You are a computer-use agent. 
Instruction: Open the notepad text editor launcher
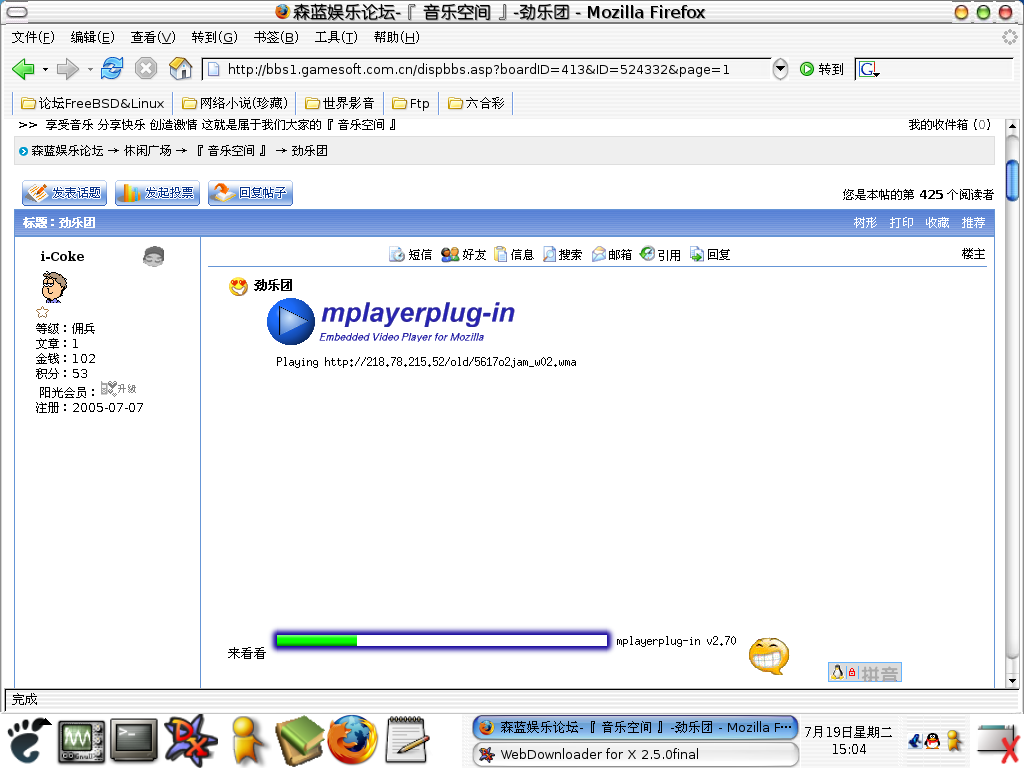pos(408,740)
